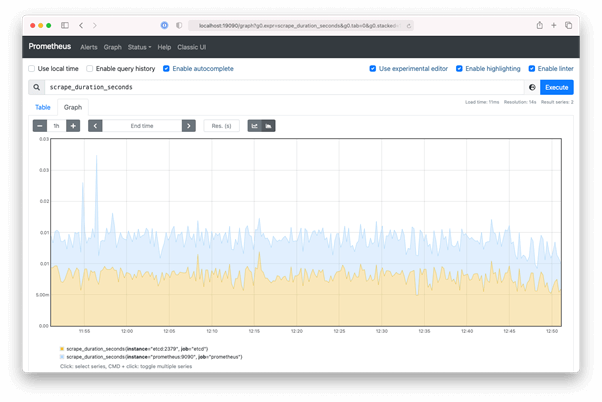
Task: Move end time forward with right chevron
Action: point(189,126)
